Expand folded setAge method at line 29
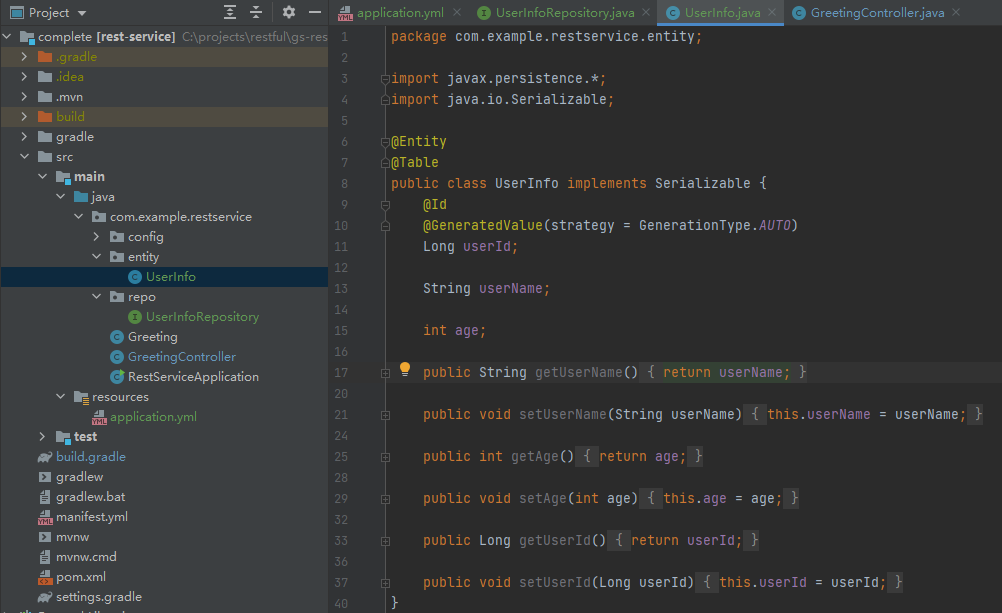 (385, 500)
